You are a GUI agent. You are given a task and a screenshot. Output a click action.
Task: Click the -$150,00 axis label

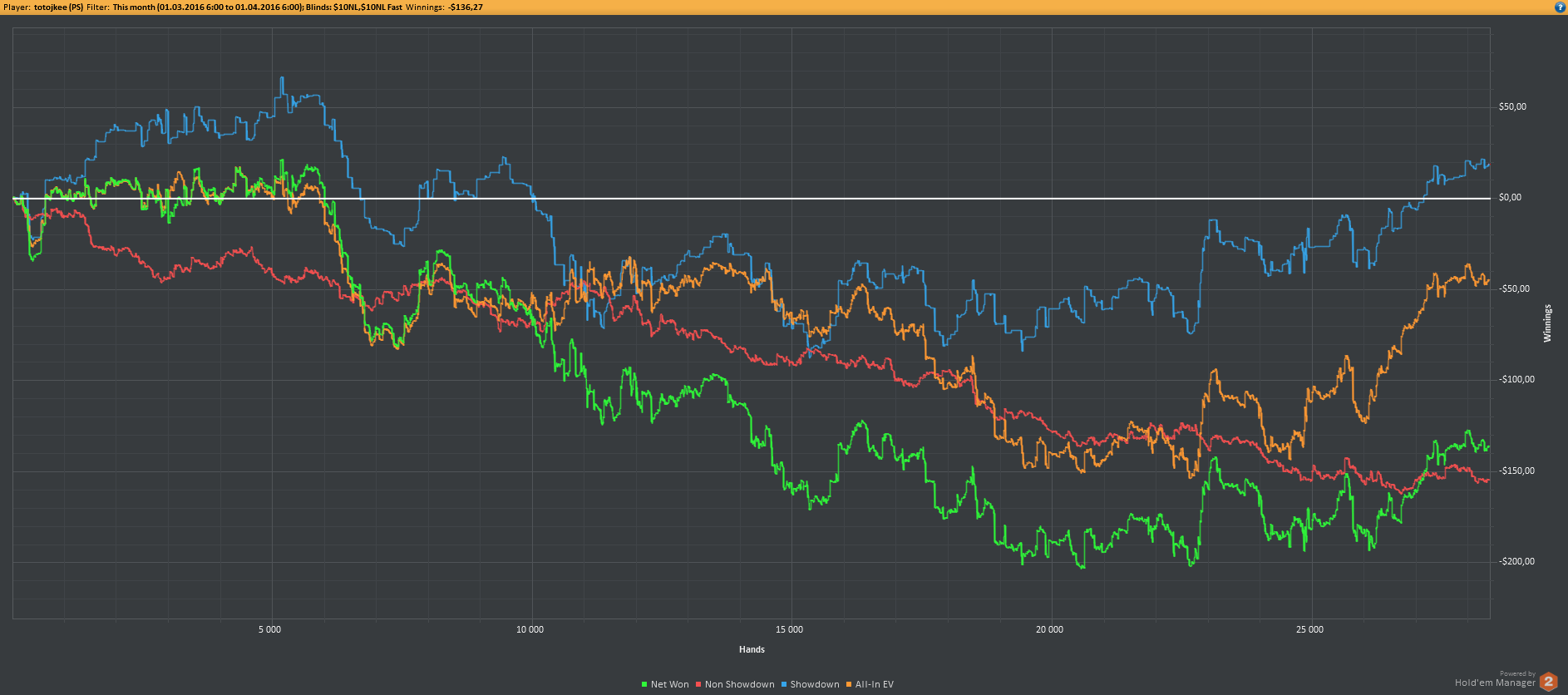[x=1516, y=471]
